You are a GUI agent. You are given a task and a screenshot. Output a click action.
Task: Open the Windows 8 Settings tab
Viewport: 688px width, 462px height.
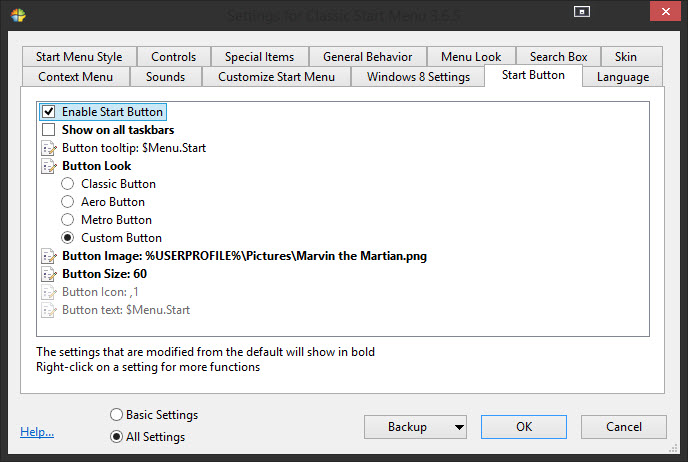point(418,77)
